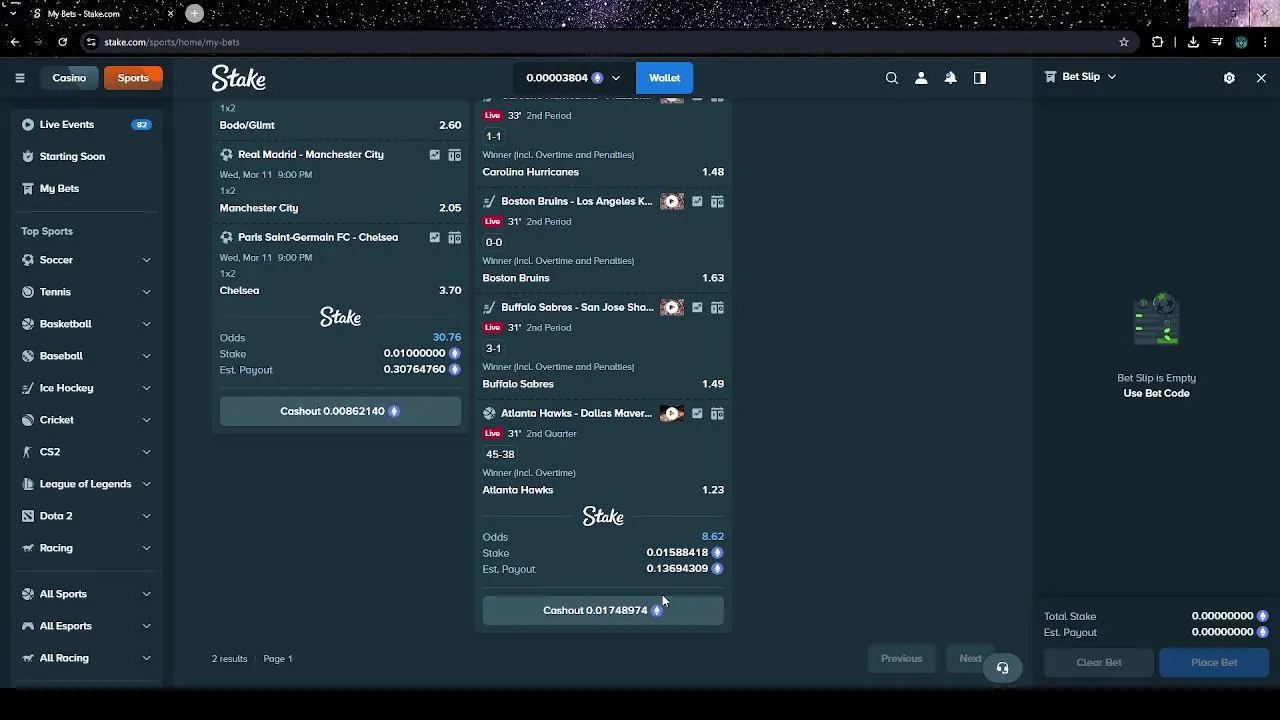
Task: Bookmark this page star icon
Action: pyautogui.click(x=1124, y=42)
